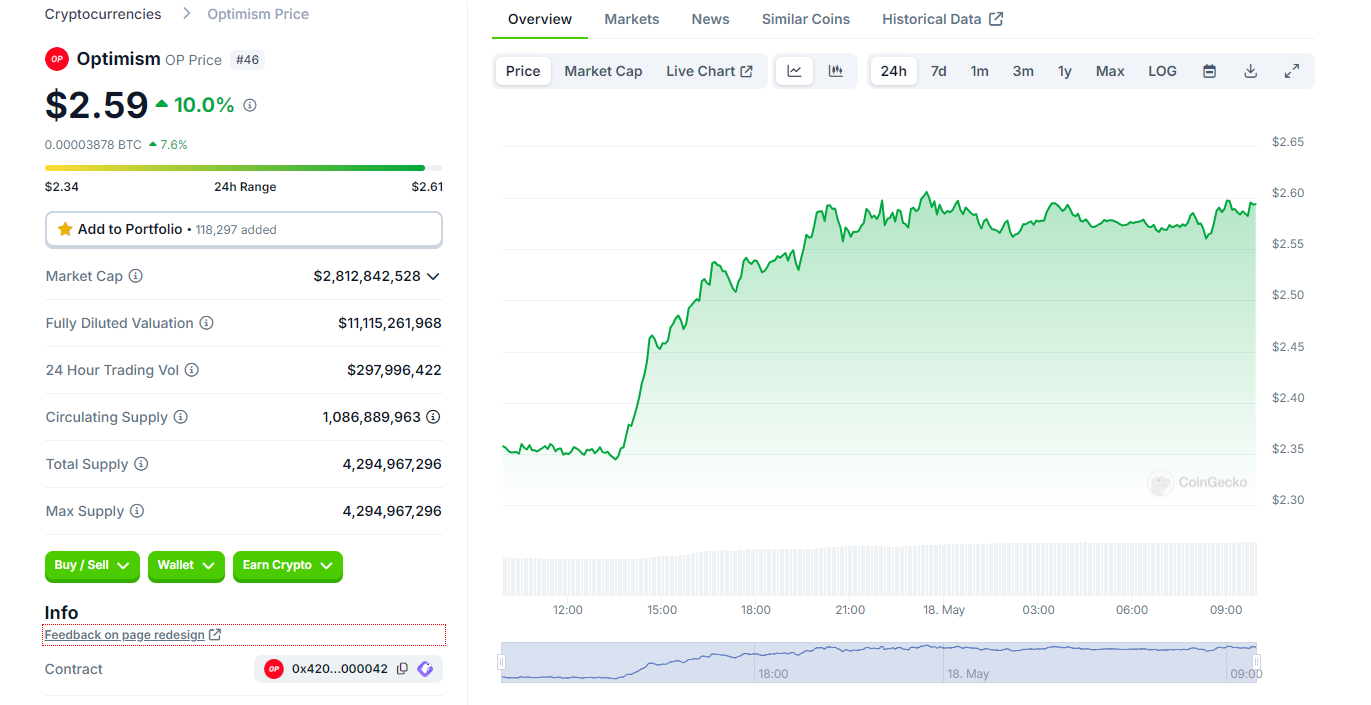This screenshot has width=1371, height=705.
Task: Go to Cryptocurrencies breadcrumb link
Action: click(103, 14)
